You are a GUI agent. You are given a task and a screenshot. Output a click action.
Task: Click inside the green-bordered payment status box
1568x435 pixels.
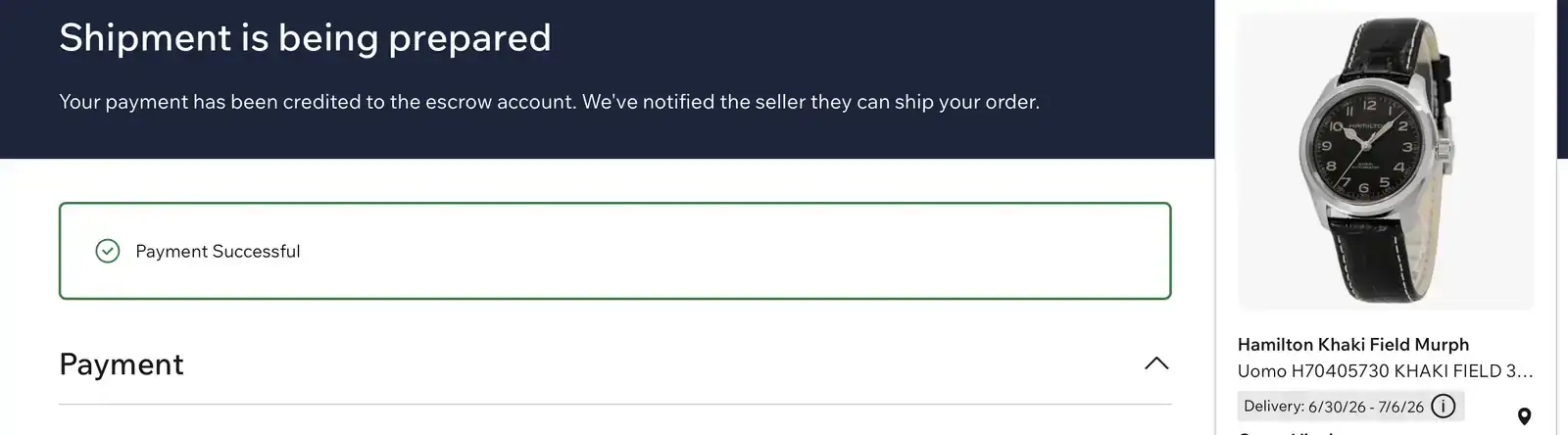pos(615,251)
